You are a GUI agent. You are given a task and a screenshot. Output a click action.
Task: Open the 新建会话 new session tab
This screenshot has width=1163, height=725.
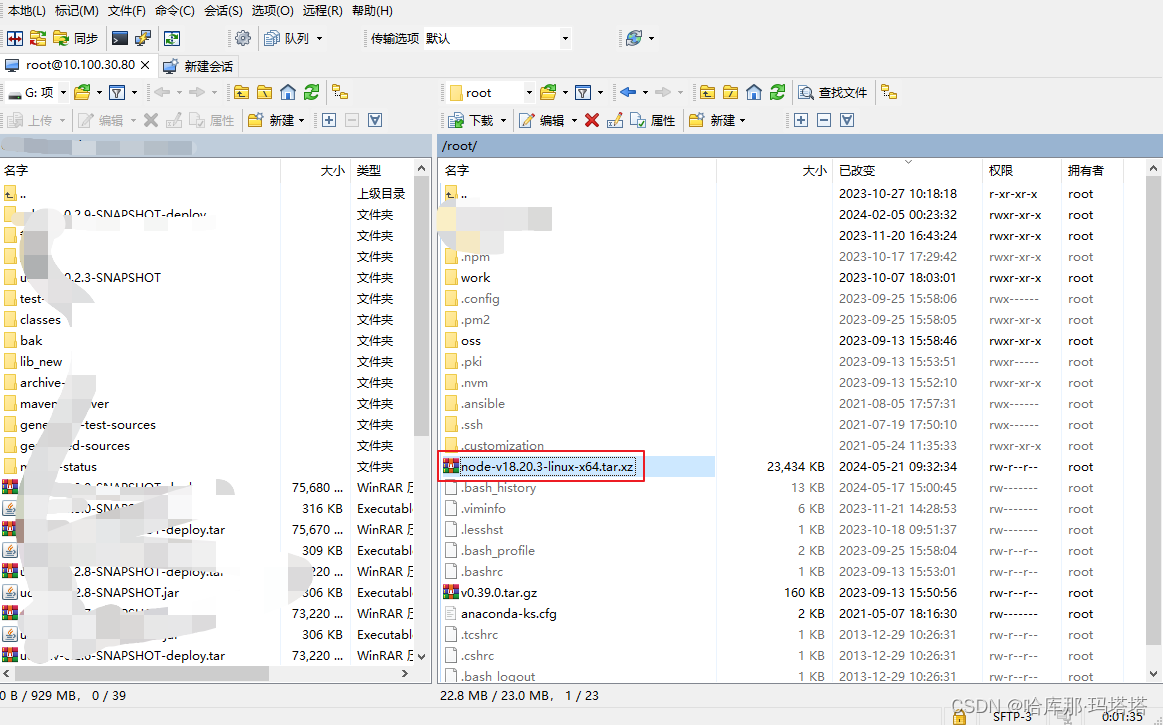199,66
